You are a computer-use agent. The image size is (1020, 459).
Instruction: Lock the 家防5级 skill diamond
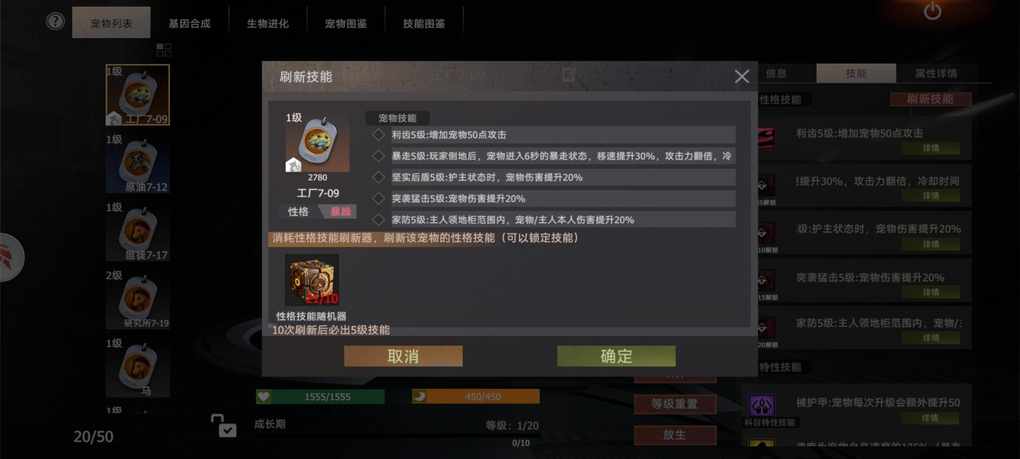(x=379, y=220)
